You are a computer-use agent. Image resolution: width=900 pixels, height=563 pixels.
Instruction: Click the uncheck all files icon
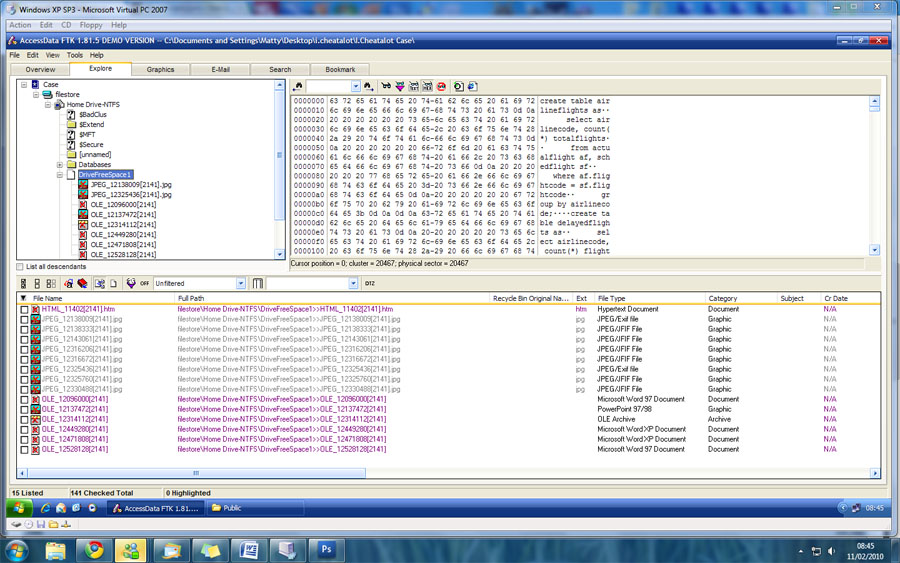tap(37, 284)
